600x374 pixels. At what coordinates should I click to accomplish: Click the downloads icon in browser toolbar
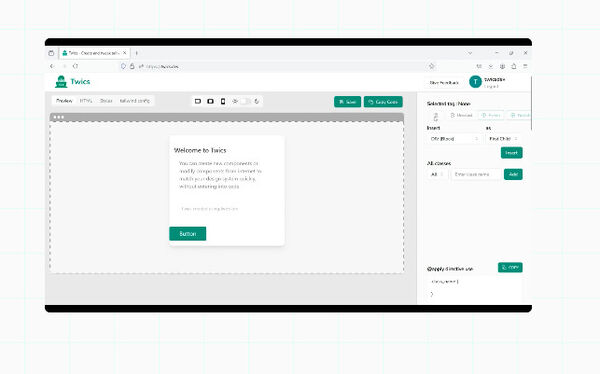tap(491, 66)
